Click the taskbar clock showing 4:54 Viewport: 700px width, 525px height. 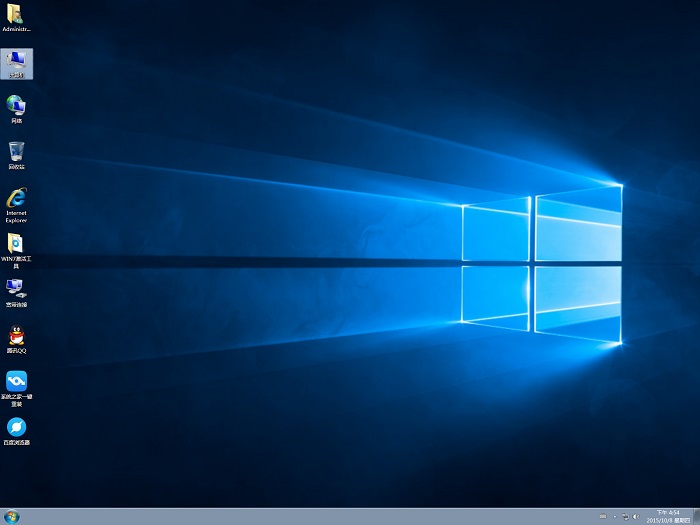[666, 512]
